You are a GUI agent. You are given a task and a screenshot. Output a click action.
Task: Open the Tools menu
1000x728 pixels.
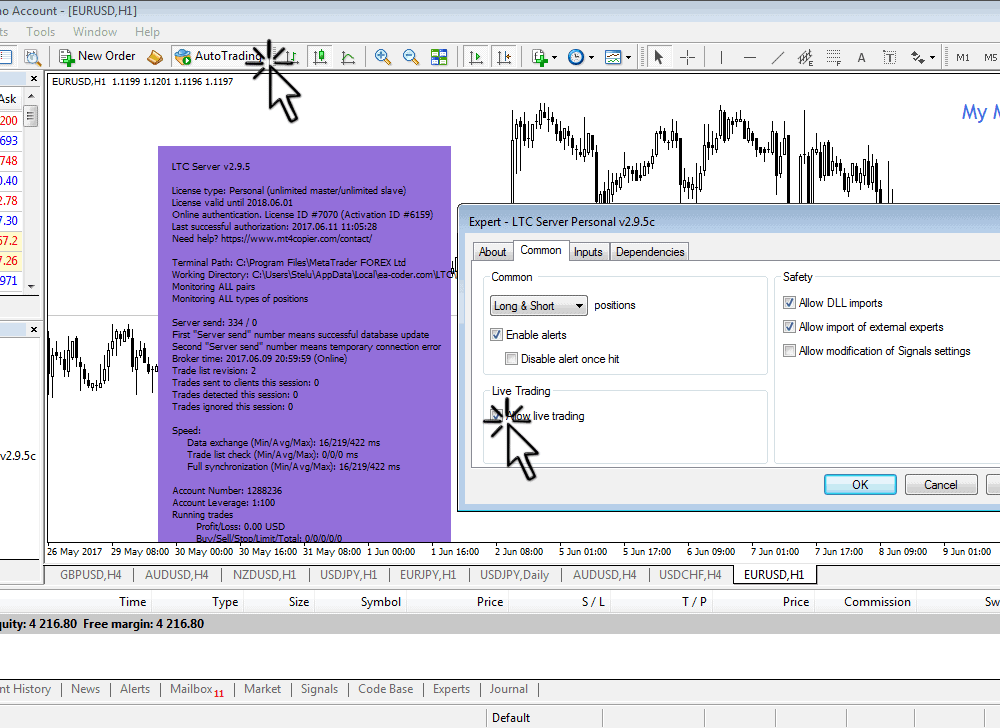pyautogui.click(x=40, y=32)
